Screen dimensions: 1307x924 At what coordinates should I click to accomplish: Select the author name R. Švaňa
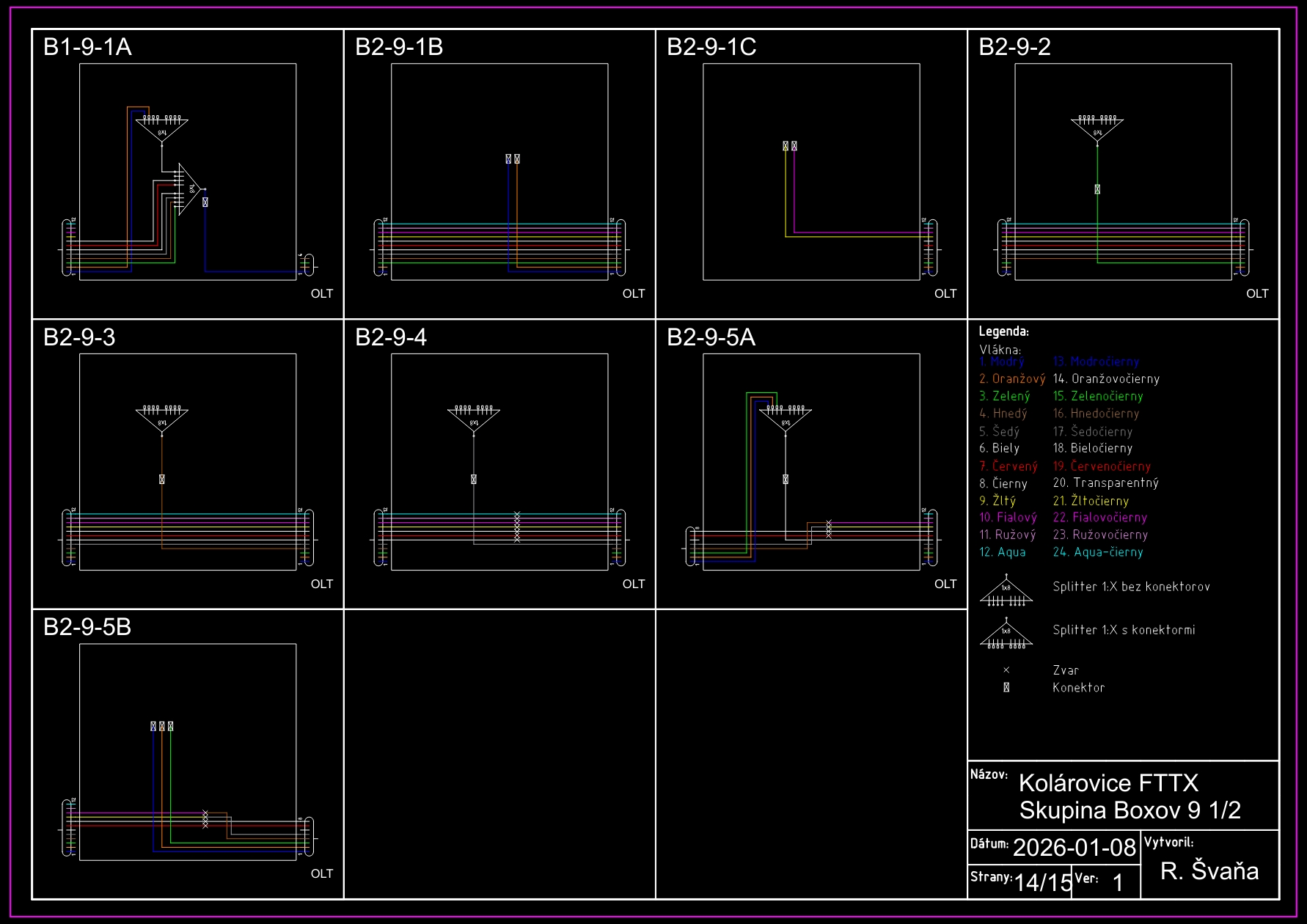click(x=1209, y=870)
